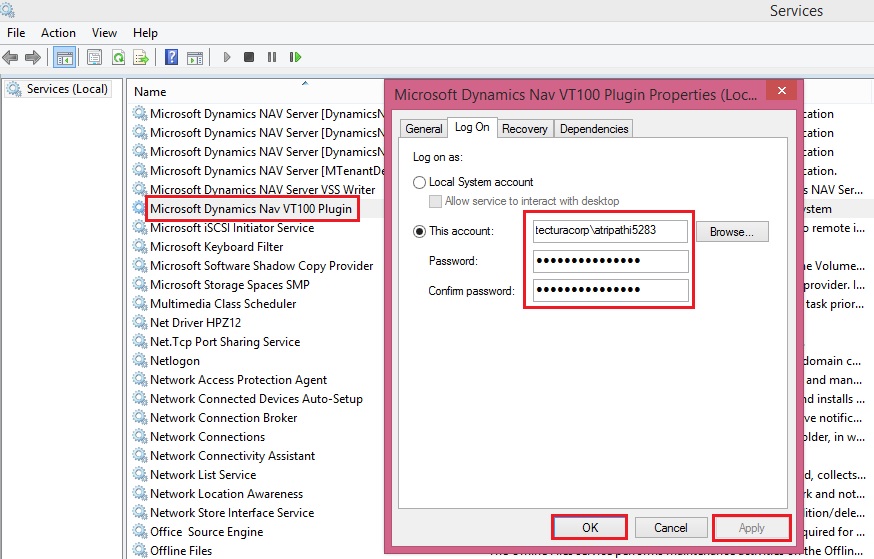Click the Stop Service toolbar icon
The image size is (874, 559).
click(249, 57)
